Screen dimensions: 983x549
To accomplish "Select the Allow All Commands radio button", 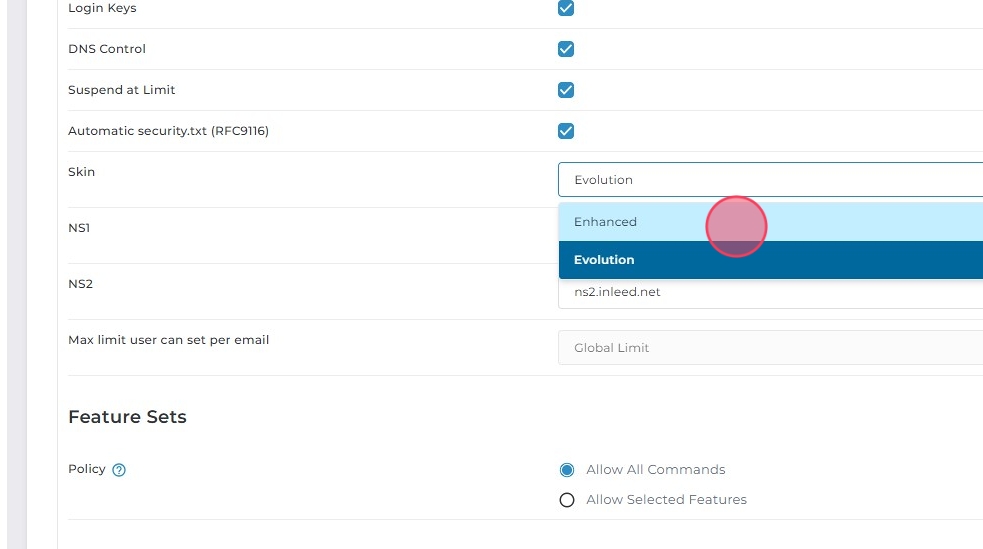I will point(567,470).
